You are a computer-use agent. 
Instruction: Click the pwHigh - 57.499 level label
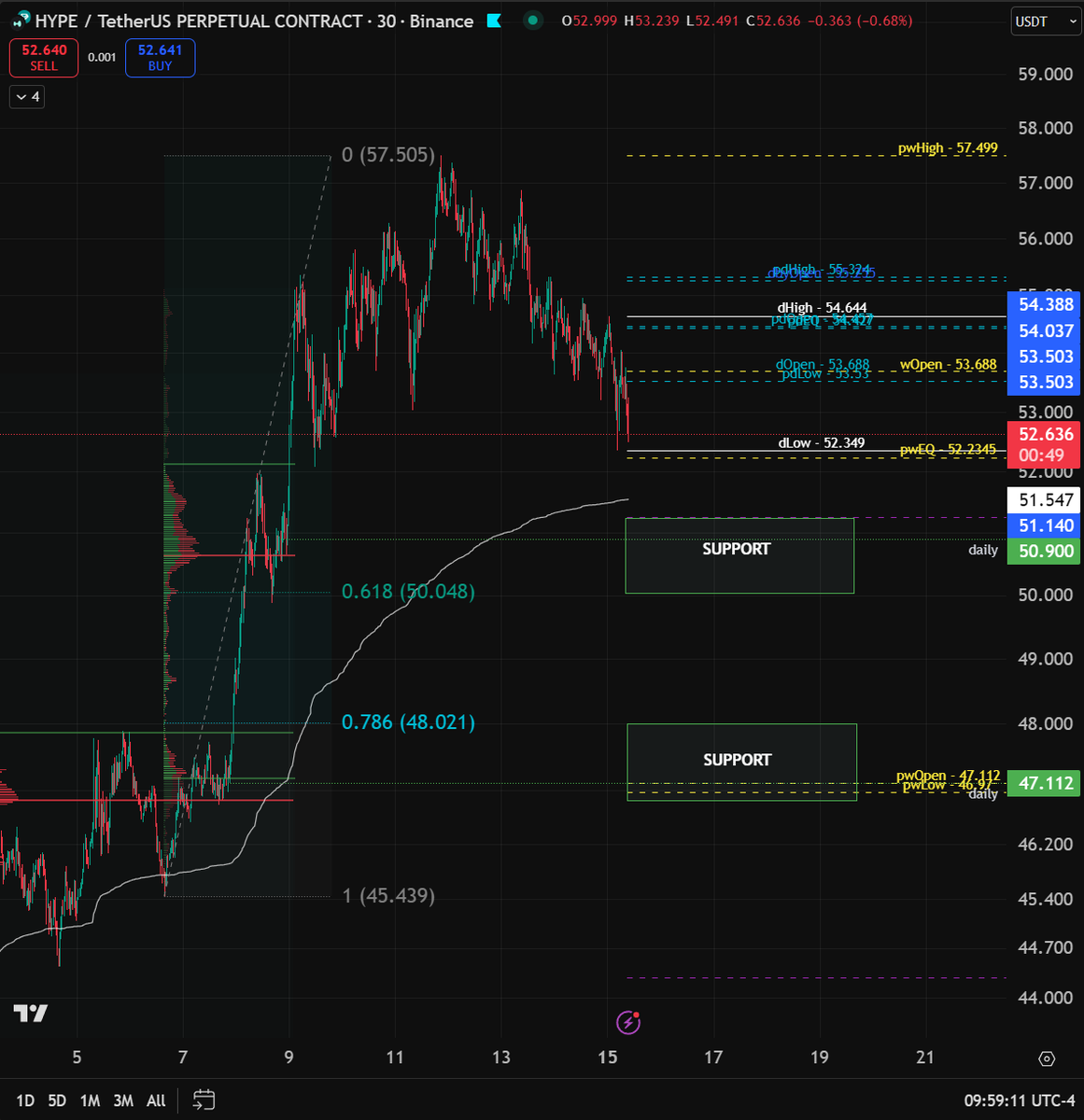point(948,147)
